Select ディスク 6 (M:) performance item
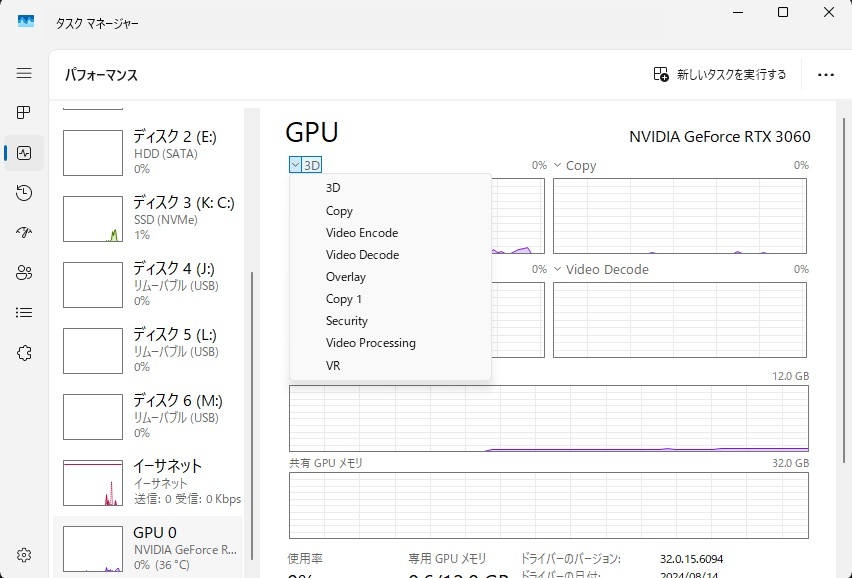 [x=148, y=416]
